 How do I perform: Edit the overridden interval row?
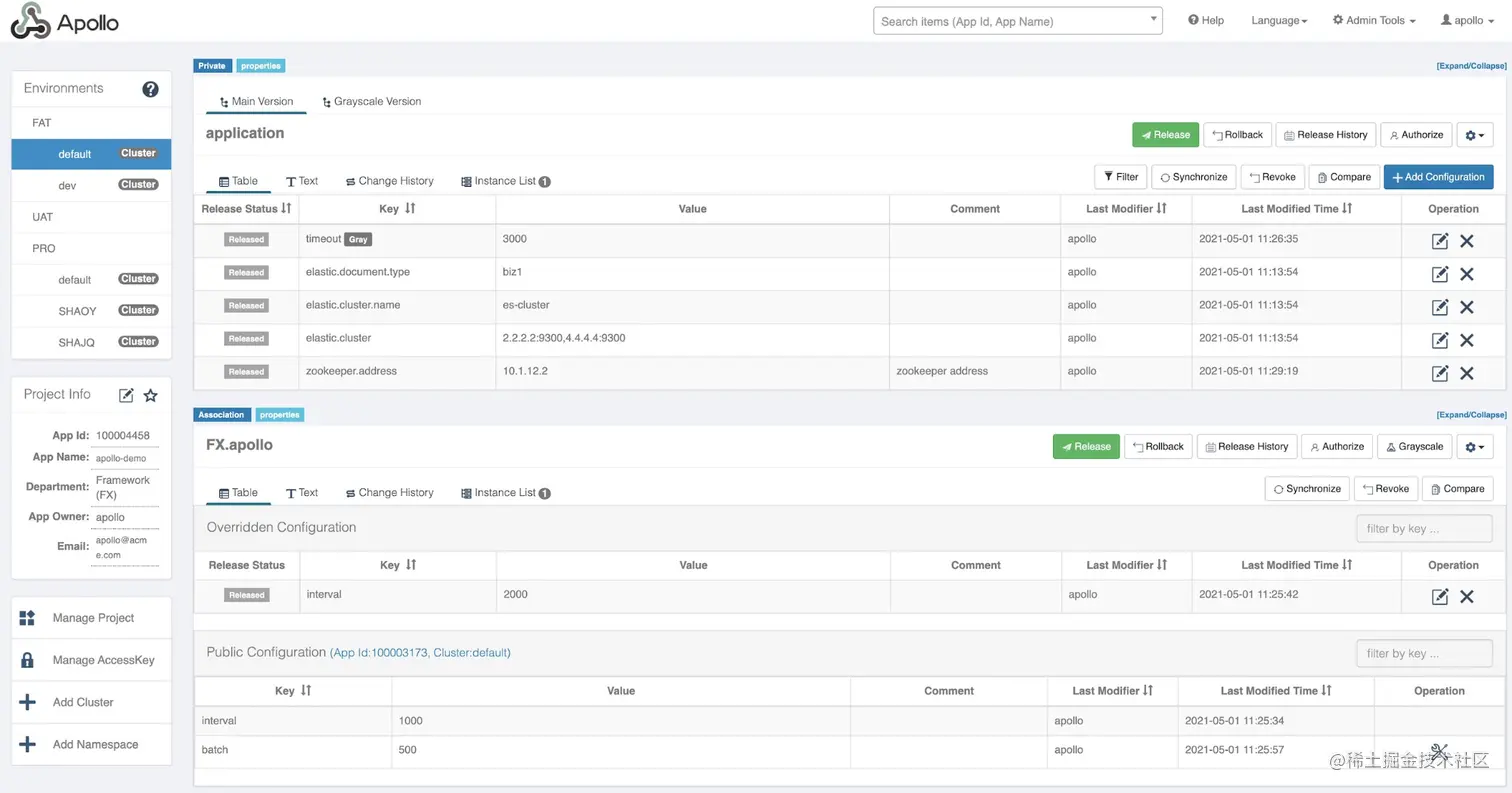[x=1440, y=596]
